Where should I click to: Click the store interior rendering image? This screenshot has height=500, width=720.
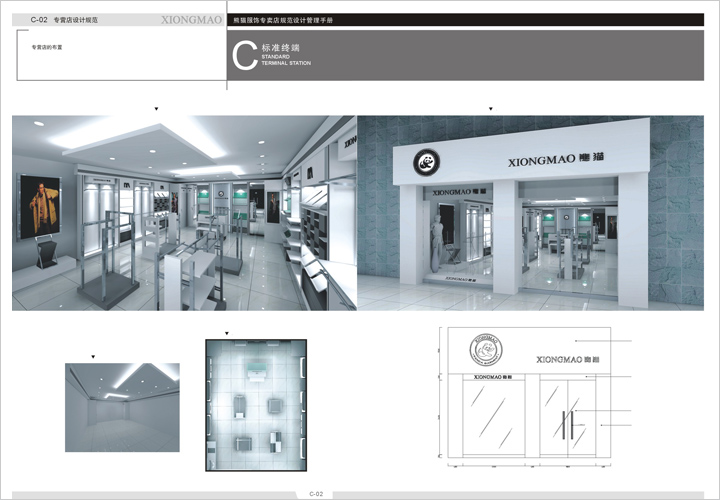coord(184,213)
